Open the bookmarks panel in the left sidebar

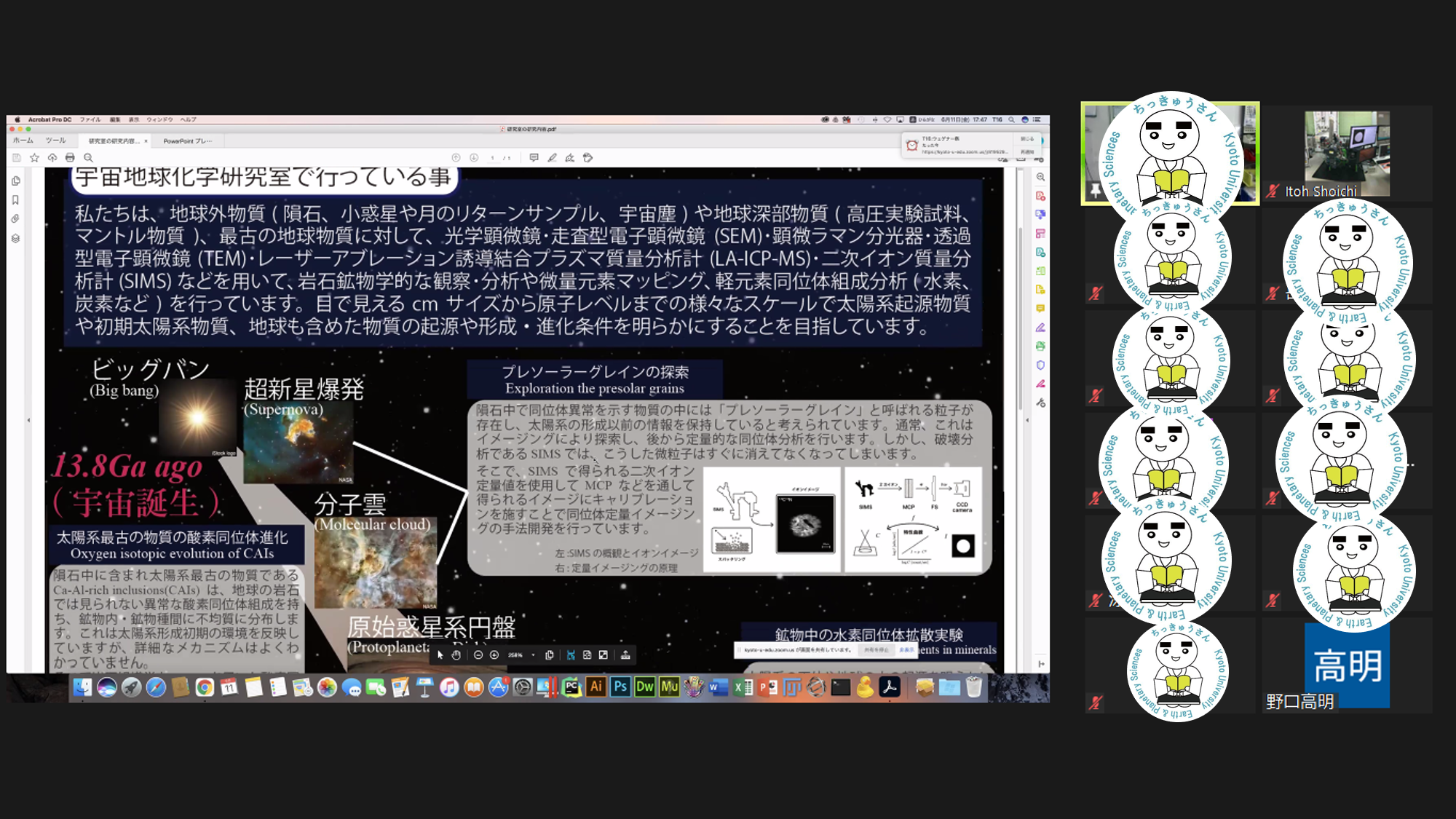(15, 199)
